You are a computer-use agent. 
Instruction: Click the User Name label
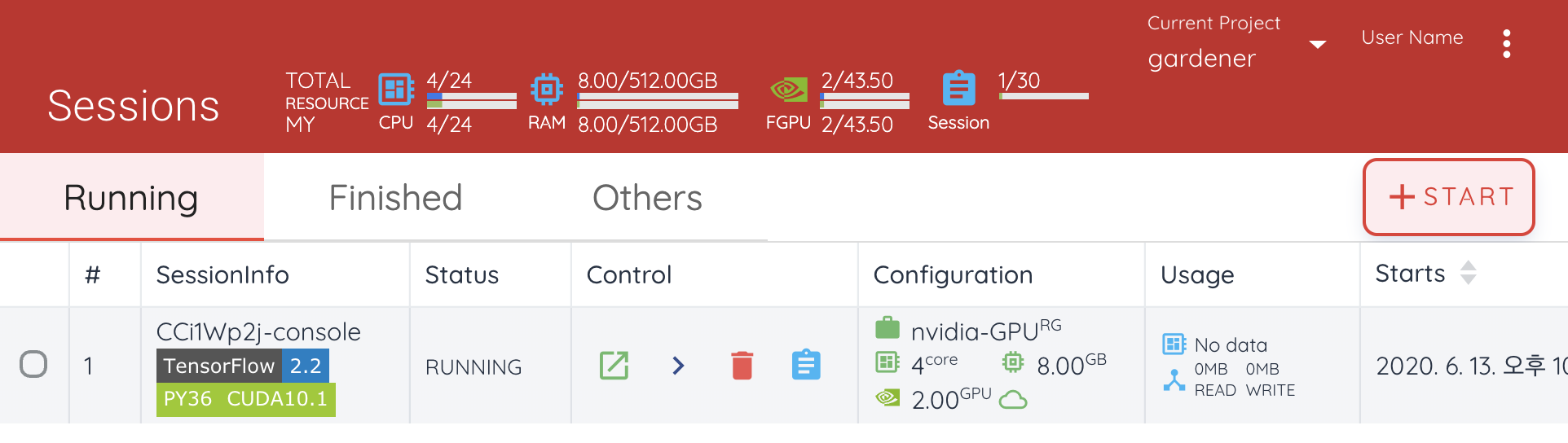(1412, 37)
